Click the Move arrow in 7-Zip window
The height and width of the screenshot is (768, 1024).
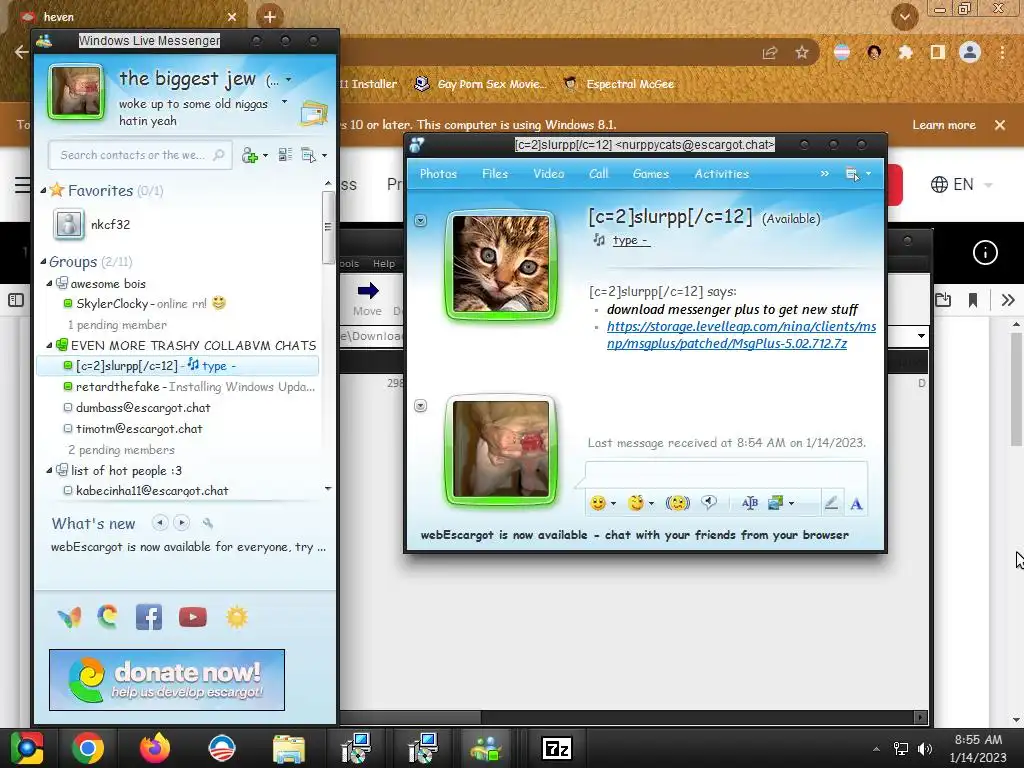368,291
